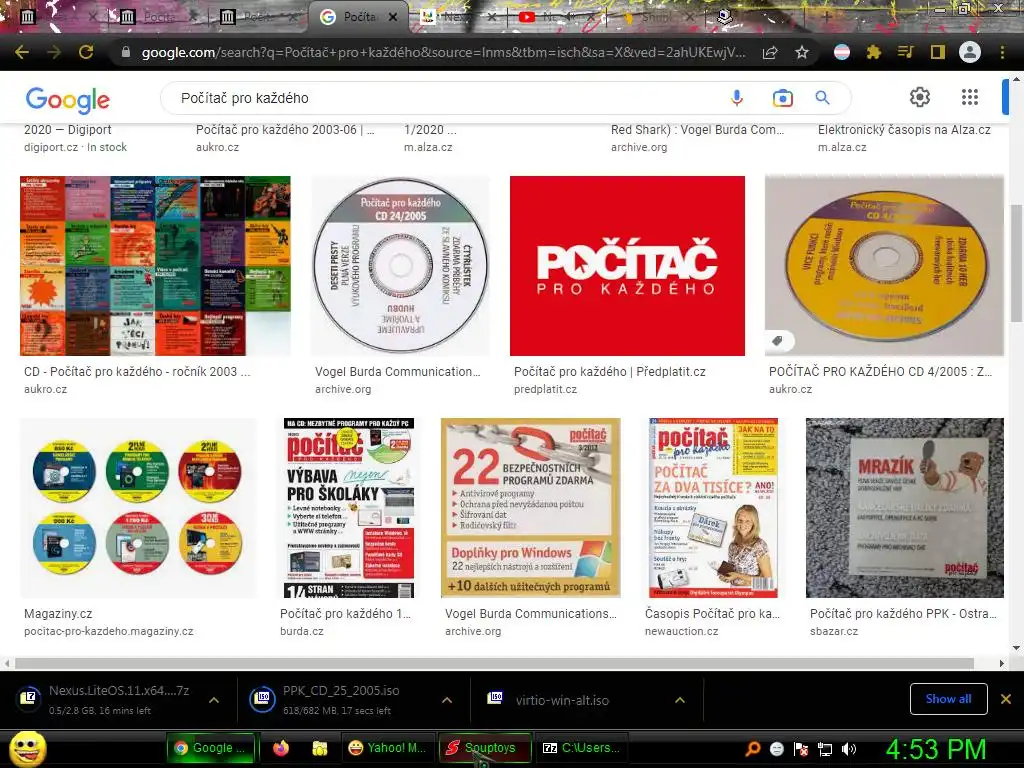
Task: Click the horizontal scrollbar at page bottom
Action: (494, 663)
